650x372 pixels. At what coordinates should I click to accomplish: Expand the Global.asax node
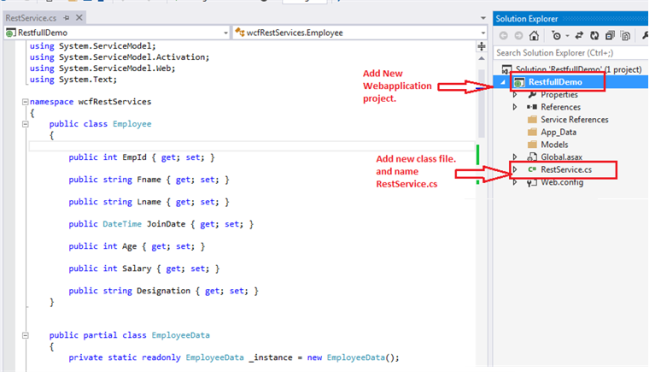tap(515, 157)
